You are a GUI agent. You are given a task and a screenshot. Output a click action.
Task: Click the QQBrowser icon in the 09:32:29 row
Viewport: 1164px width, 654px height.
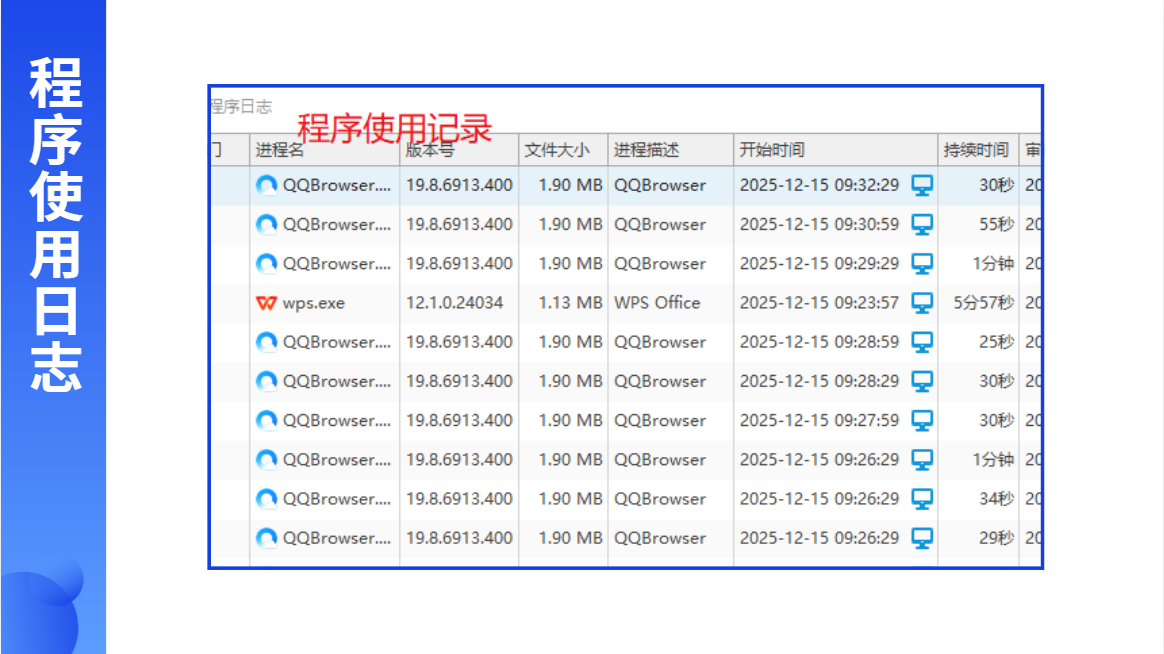click(267, 185)
